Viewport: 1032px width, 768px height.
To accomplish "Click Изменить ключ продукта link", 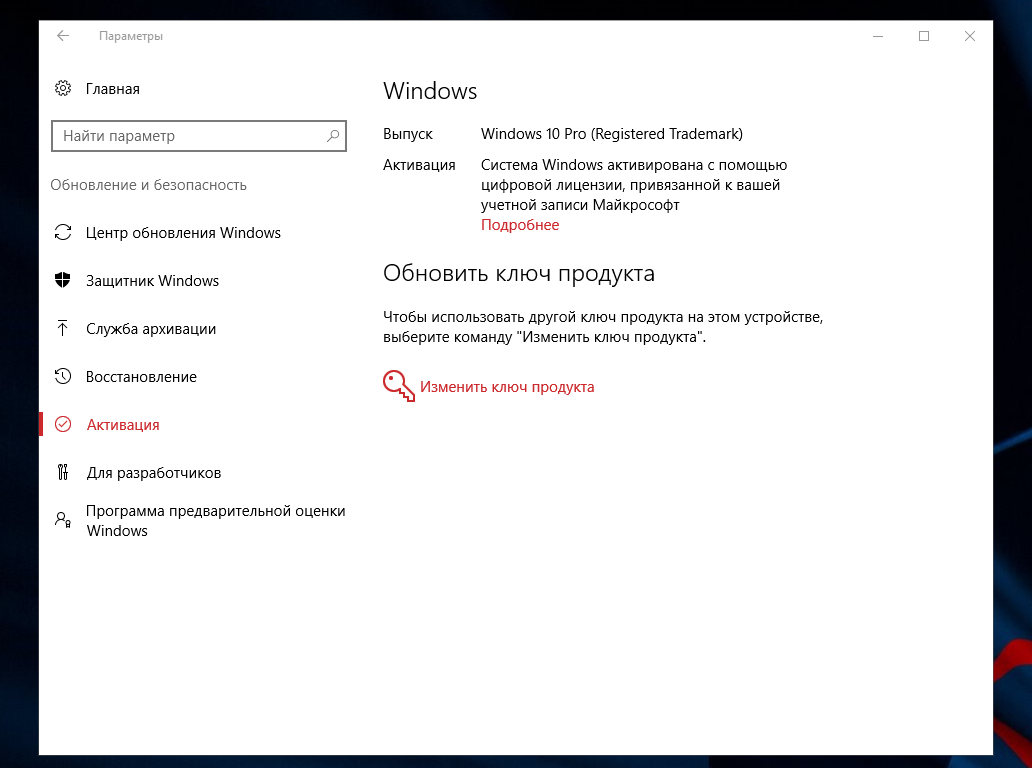I will pyautogui.click(x=507, y=387).
